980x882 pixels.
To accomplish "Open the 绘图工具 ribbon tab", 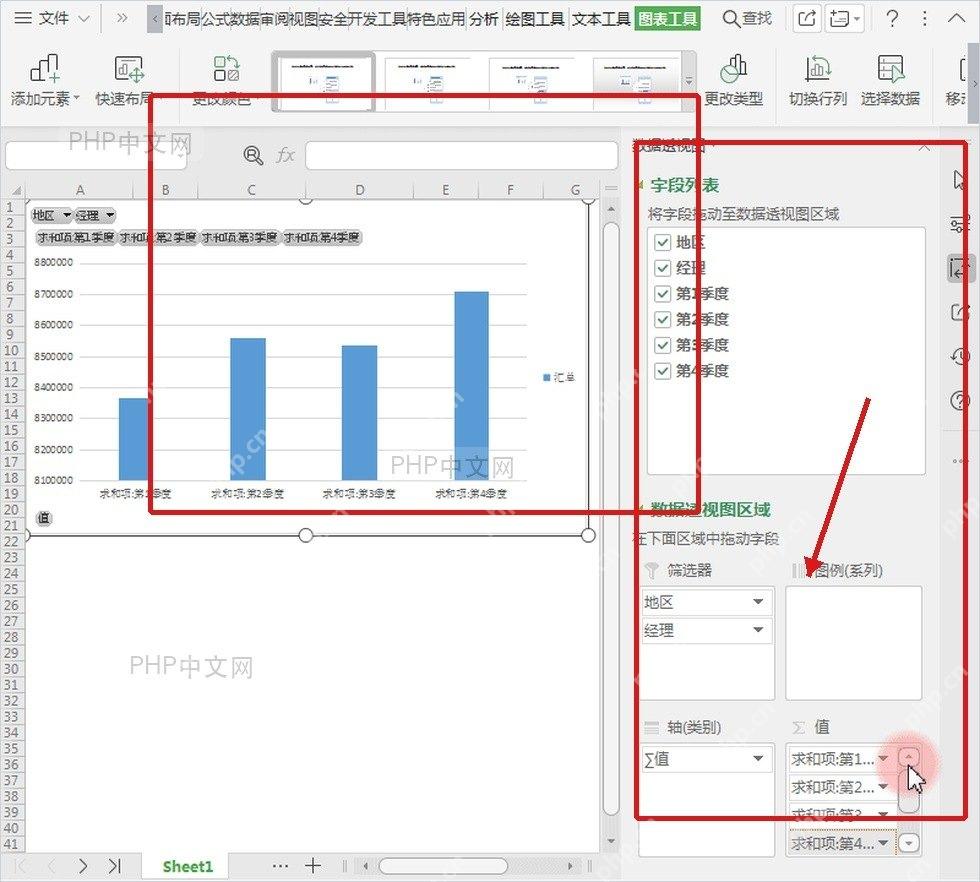I will click(x=534, y=19).
